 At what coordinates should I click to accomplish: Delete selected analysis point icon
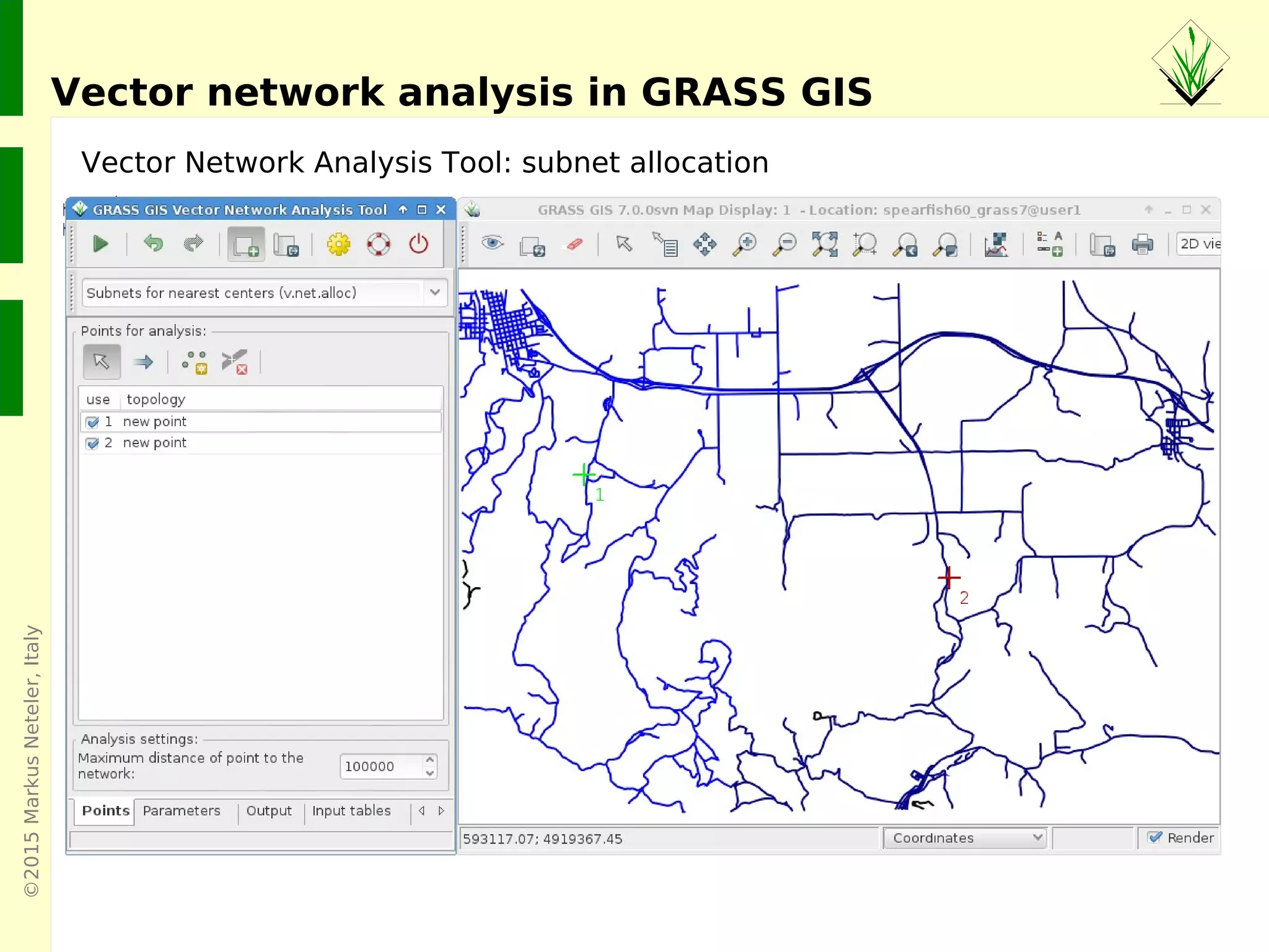click(x=235, y=362)
